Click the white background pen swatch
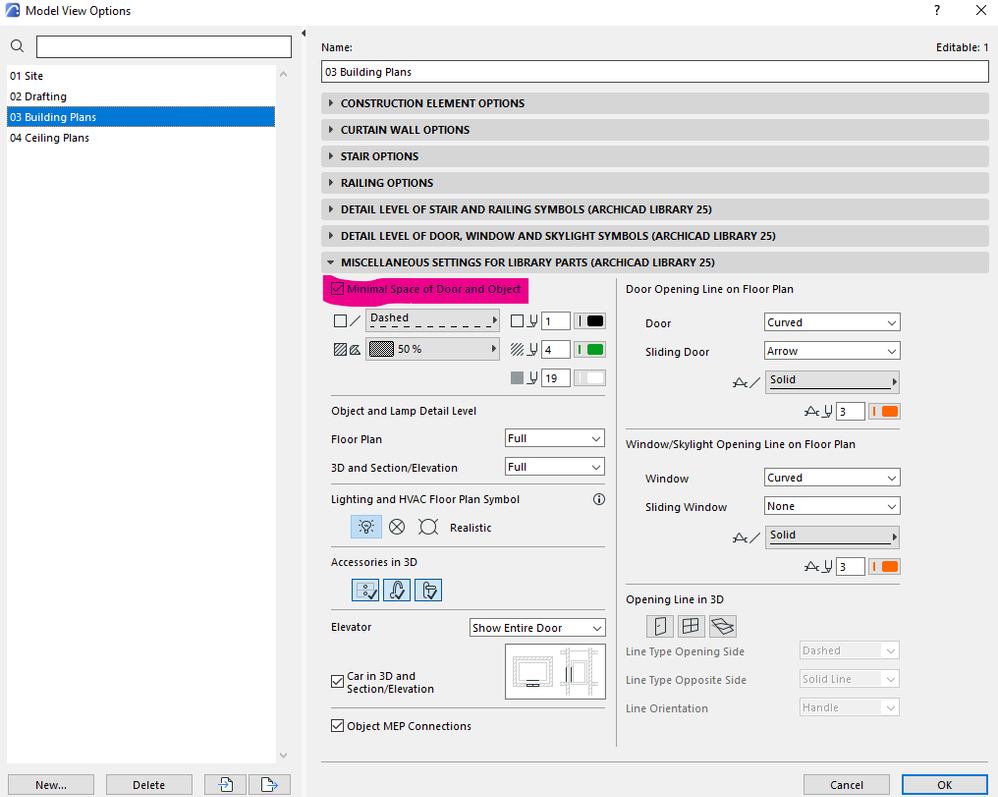The height and width of the screenshot is (797, 998). click(x=589, y=378)
